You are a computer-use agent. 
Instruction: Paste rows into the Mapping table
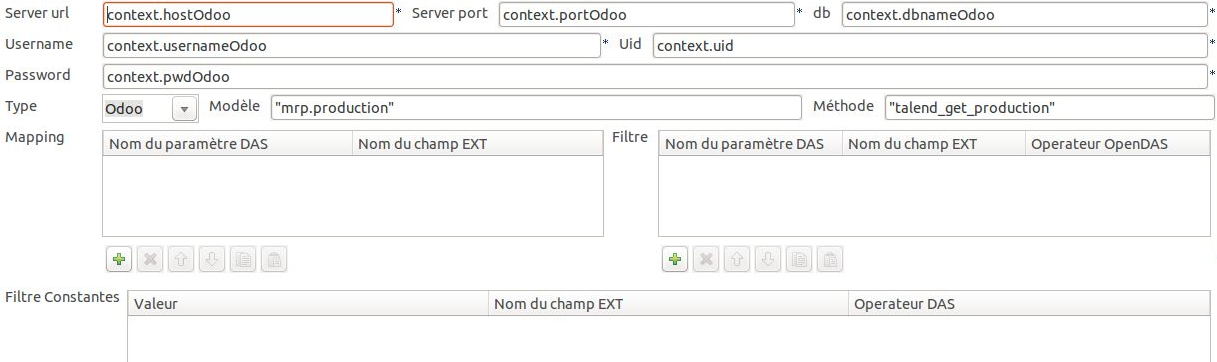[x=273, y=260]
